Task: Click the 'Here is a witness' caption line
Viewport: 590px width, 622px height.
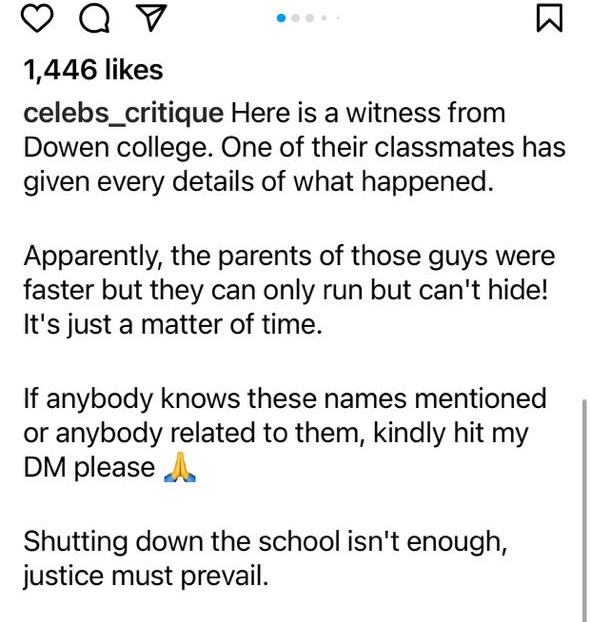Action: pos(368,113)
